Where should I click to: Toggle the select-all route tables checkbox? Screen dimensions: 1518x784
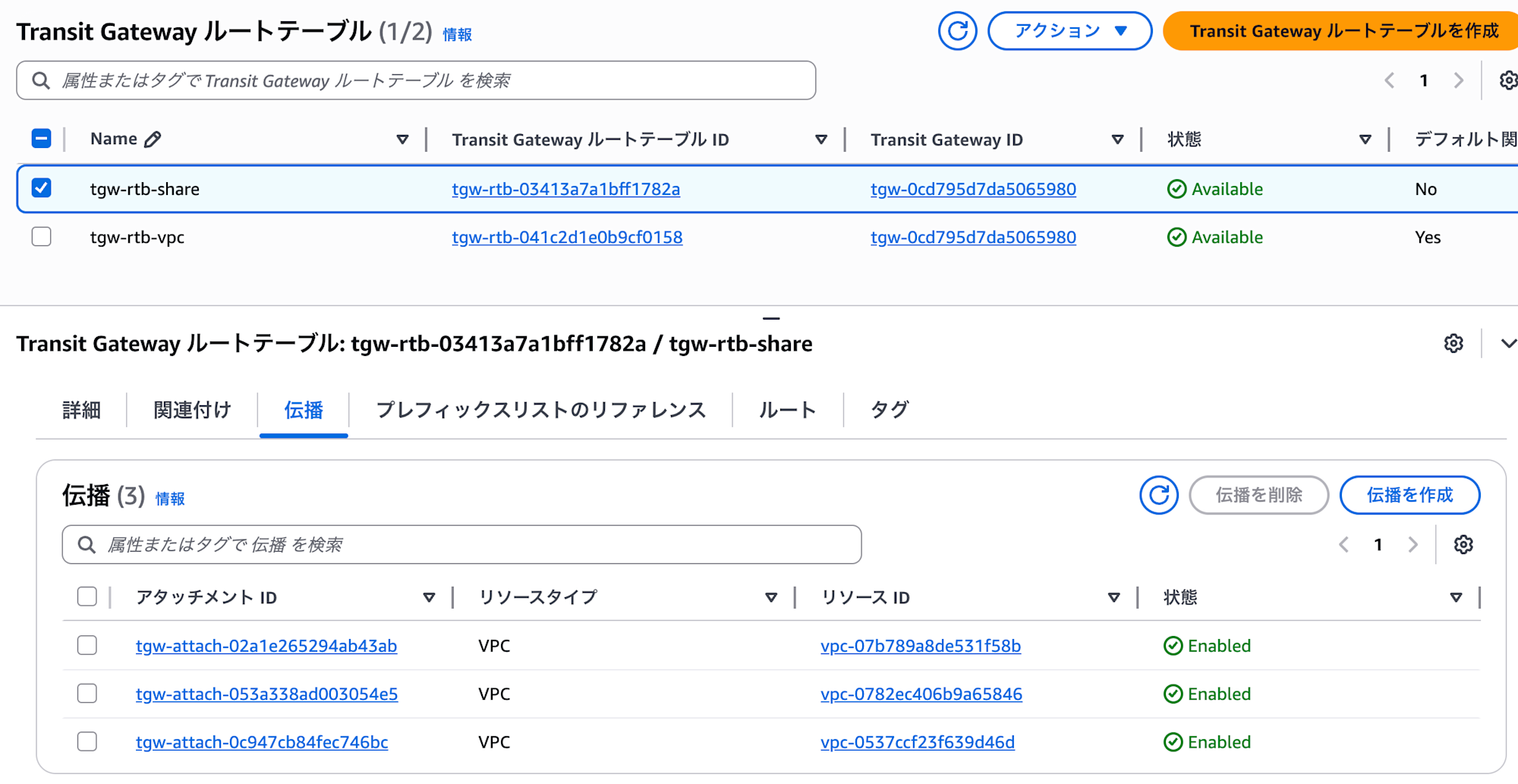[x=42, y=139]
